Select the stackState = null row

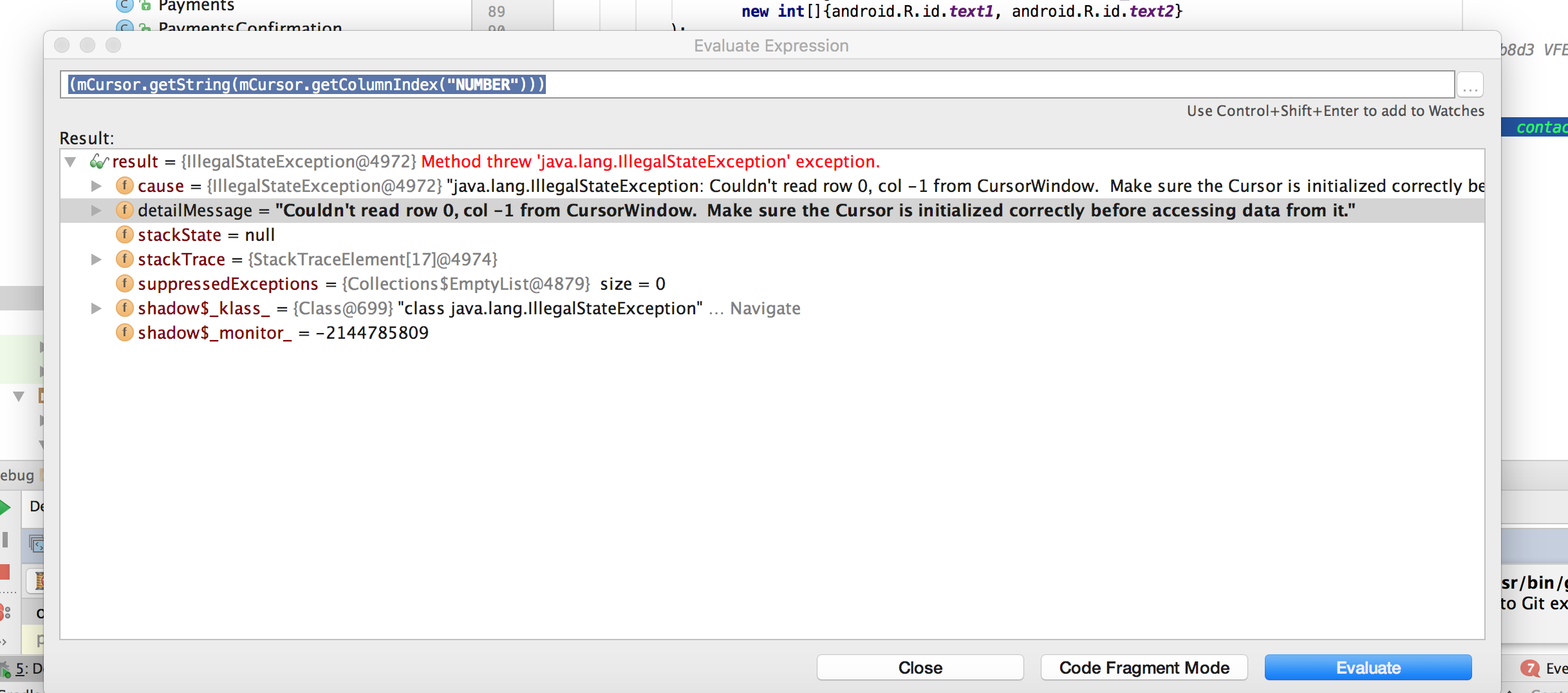coord(772,235)
